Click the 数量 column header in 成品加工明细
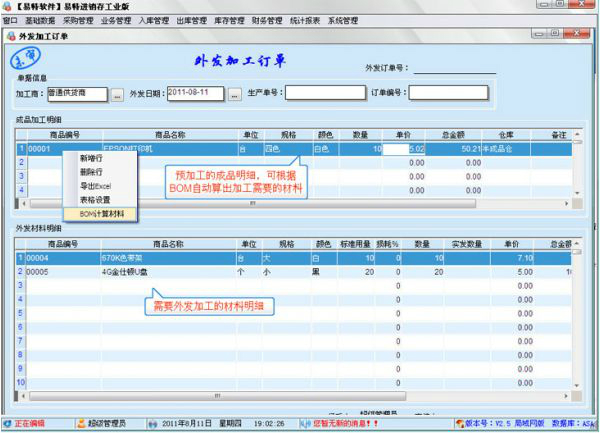Image resolution: width=600 pixels, height=433 pixels. coord(360,135)
